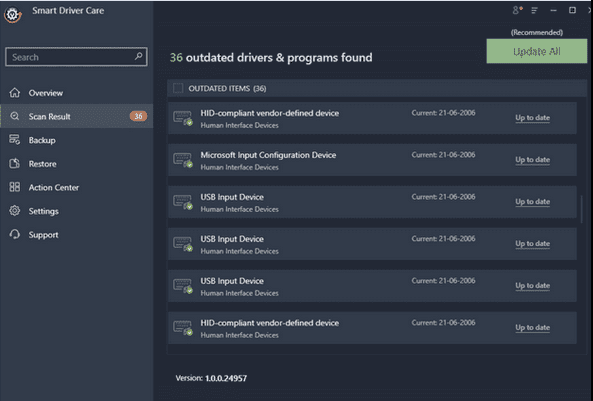Click Up to date for Microsoft Input Configuration Device

(532, 160)
